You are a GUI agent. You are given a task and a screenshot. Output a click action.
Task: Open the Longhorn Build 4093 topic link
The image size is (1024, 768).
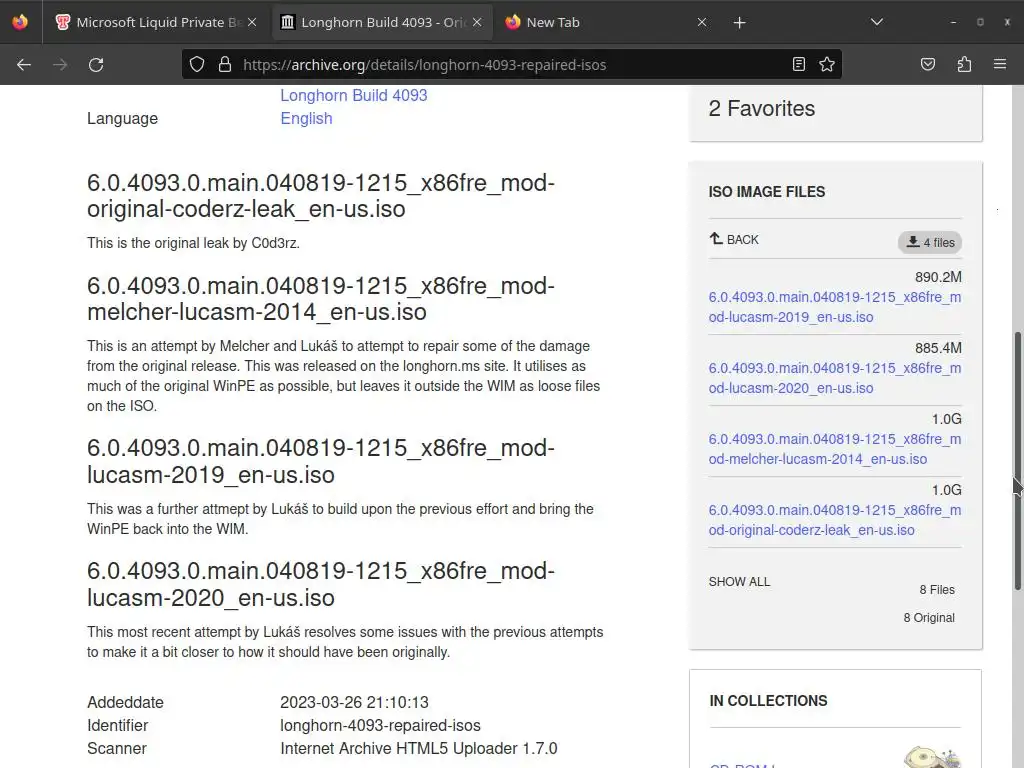[x=354, y=95]
